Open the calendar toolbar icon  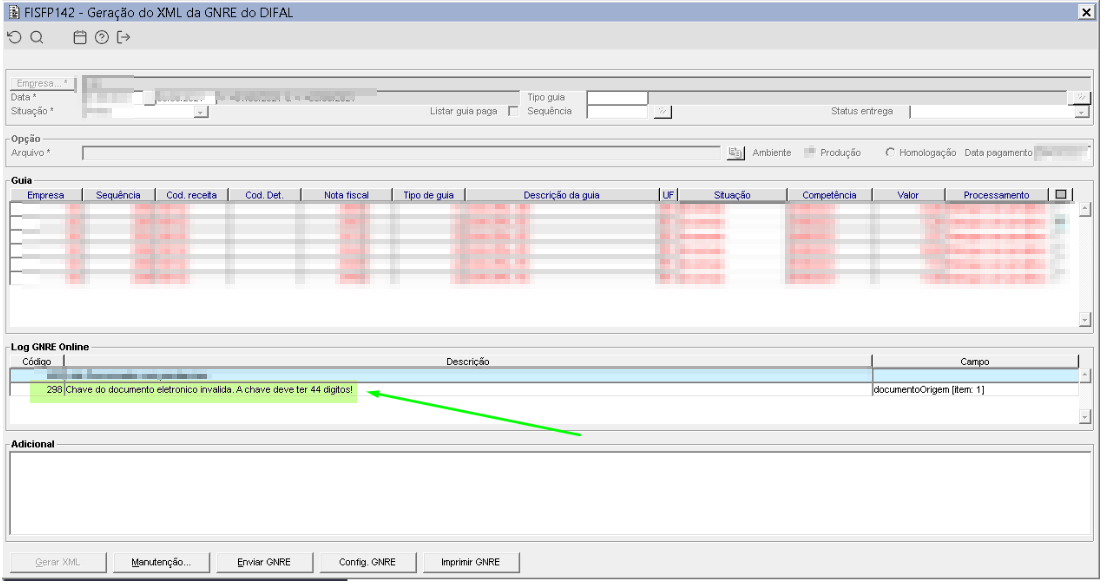pyautogui.click(x=80, y=37)
